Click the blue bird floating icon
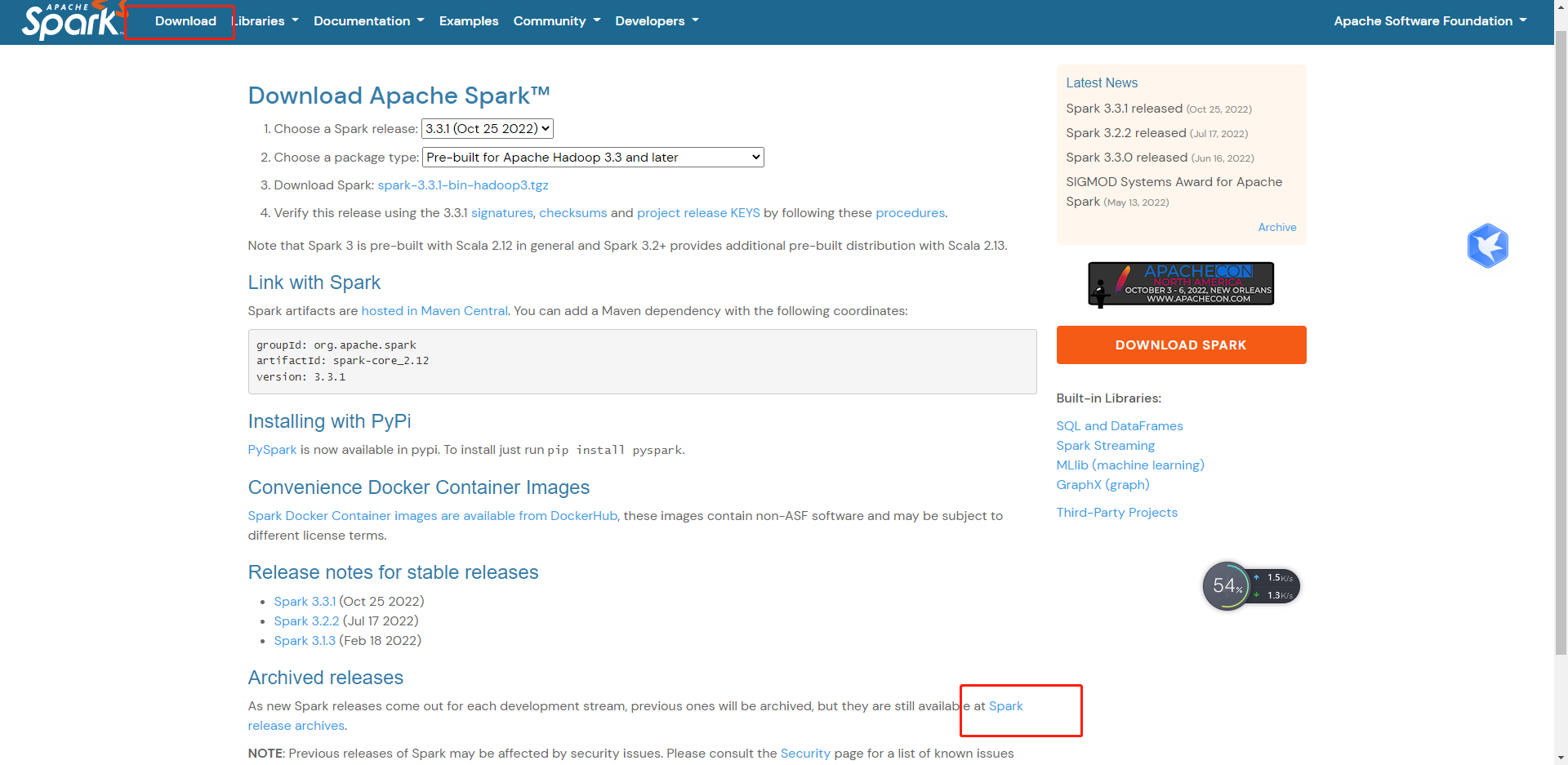This screenshot has width=1568, height=765. pyautogui.click(x=1487, y=246)
